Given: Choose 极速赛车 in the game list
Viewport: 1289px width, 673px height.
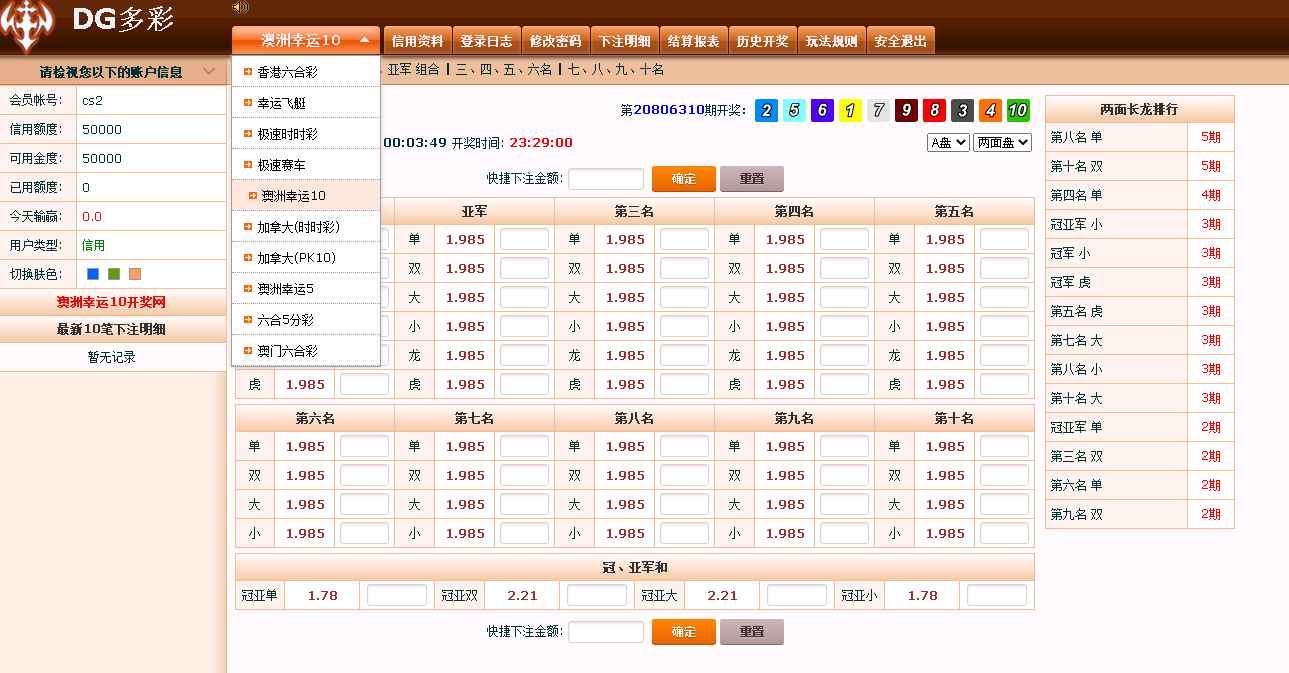Looking at the screenshot, I should click(281, 165).
